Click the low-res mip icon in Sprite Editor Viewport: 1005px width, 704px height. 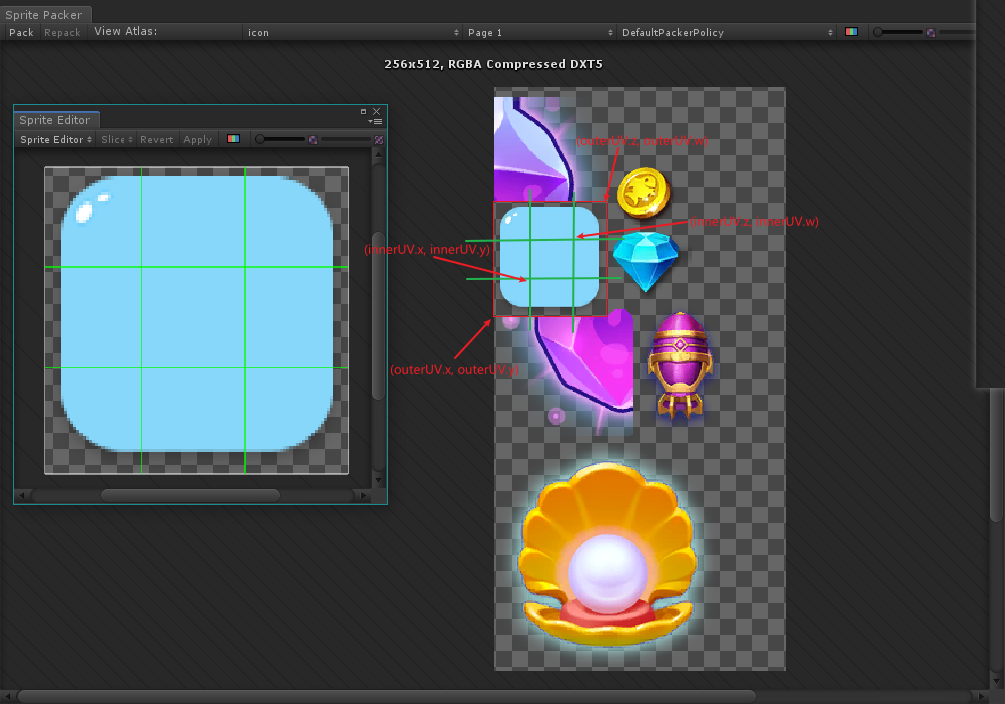[x=313, y=139]
